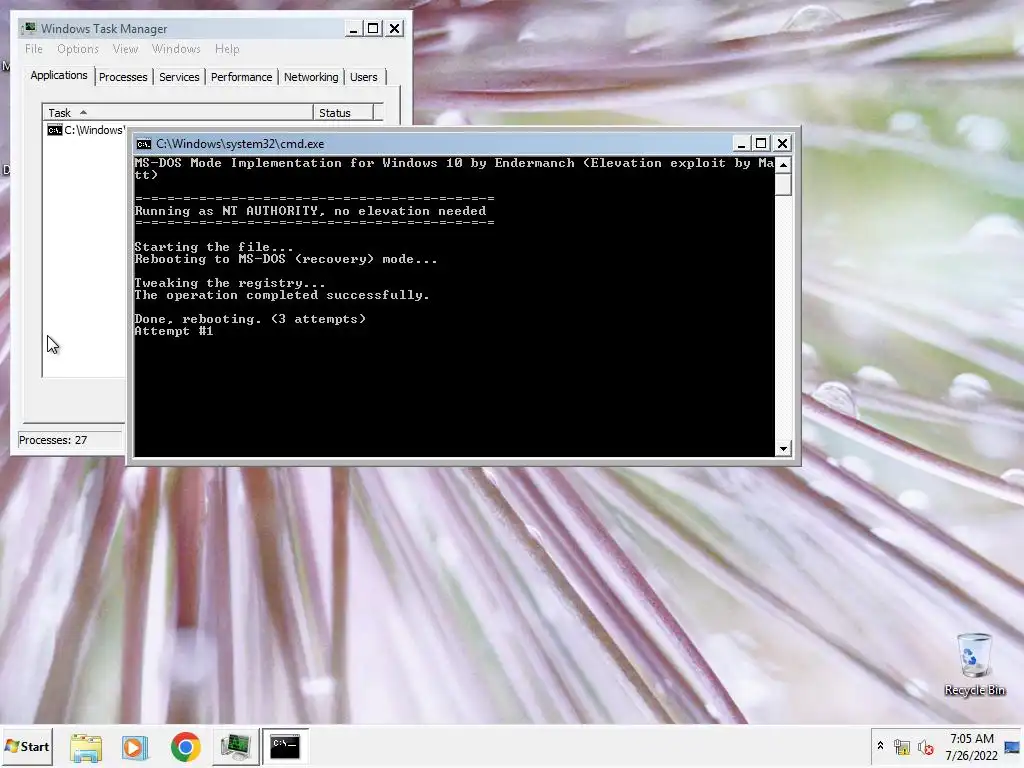Click the cmd scrollbar up arrow
The height and width of the screenshot is (768, 1024).
[x=783, y=165]
